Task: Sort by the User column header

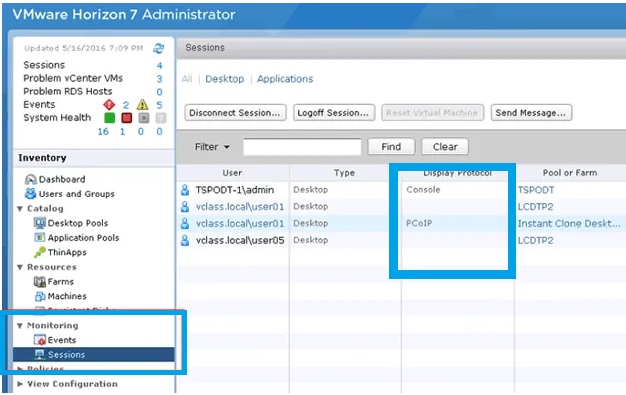Action: (x=232, y=173)
